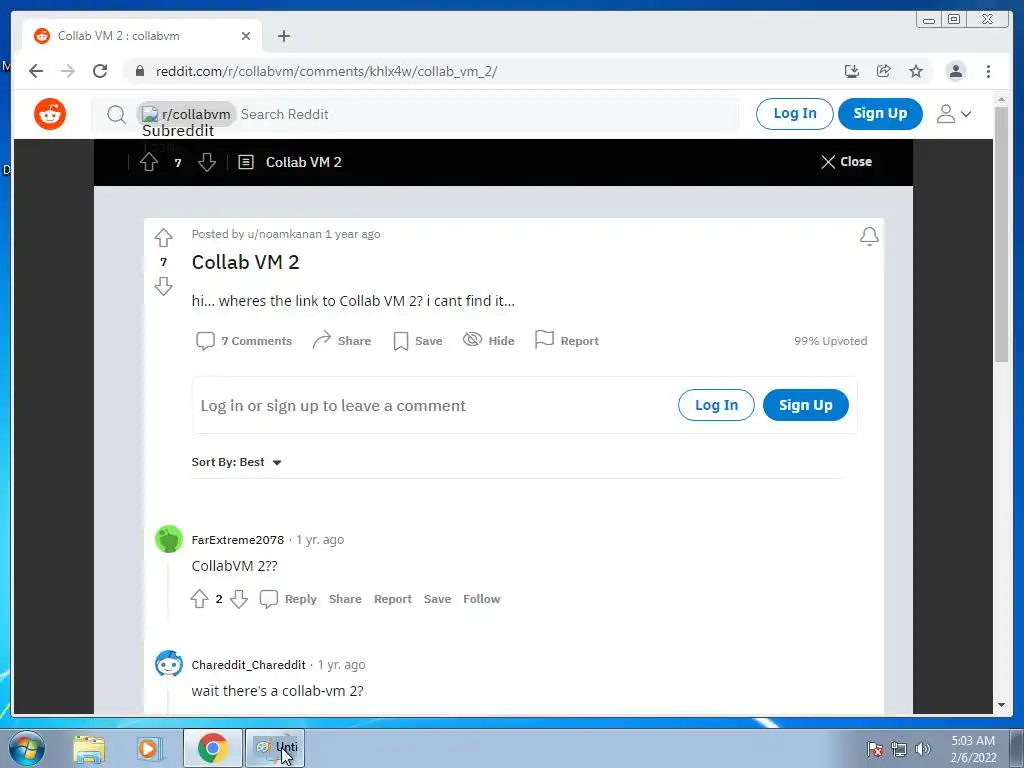
Task: Open author u/noamkanan's profile
Action: coord(284,234)
